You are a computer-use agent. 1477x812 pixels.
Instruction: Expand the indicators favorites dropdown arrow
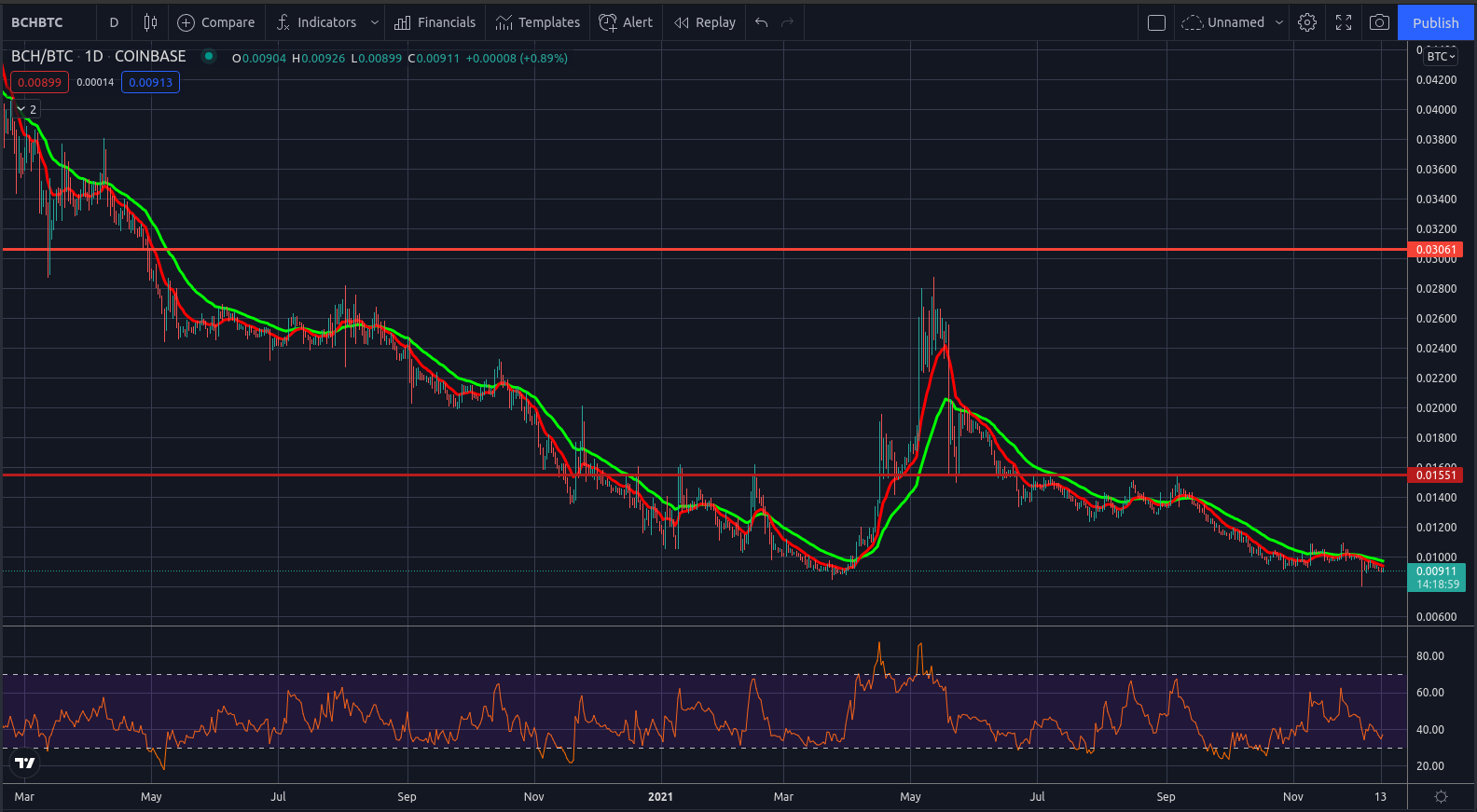pos(375,22)
